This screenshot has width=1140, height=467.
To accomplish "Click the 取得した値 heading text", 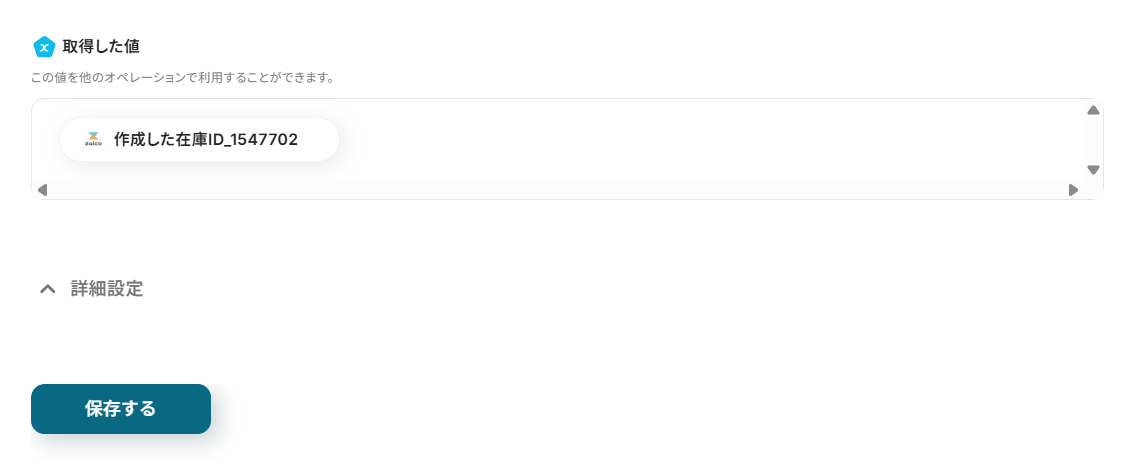I will click(101, 47).
